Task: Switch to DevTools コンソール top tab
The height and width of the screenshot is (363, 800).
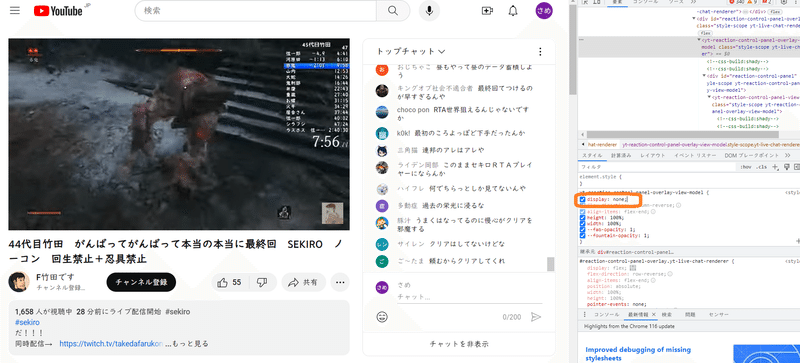Action: coord(645,2)
